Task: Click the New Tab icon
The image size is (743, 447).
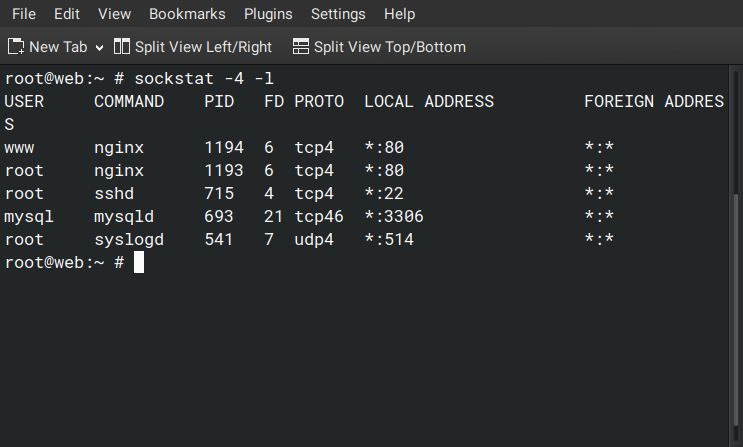Action: click(16, 47)
